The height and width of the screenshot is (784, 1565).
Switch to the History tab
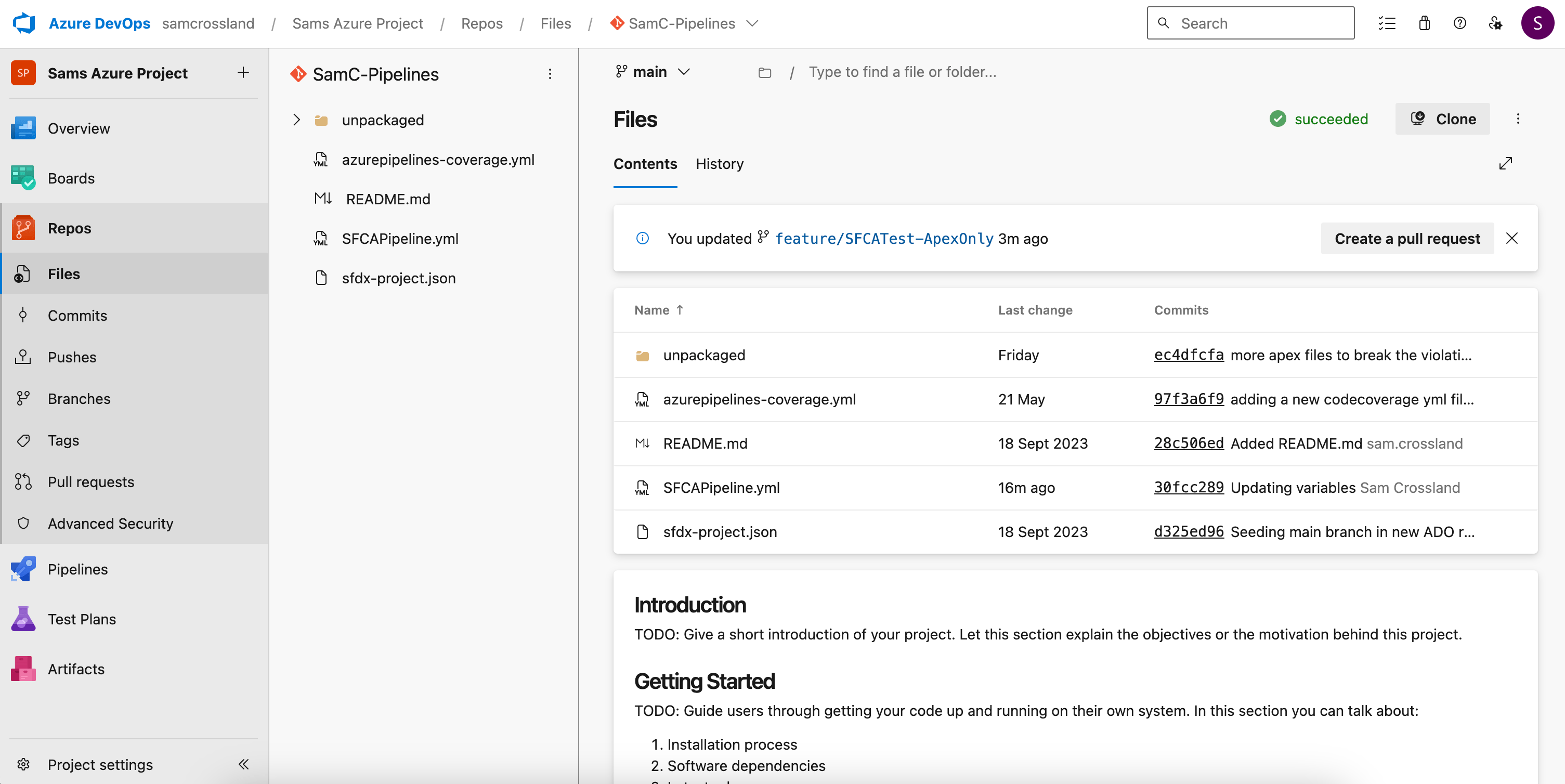719,163
